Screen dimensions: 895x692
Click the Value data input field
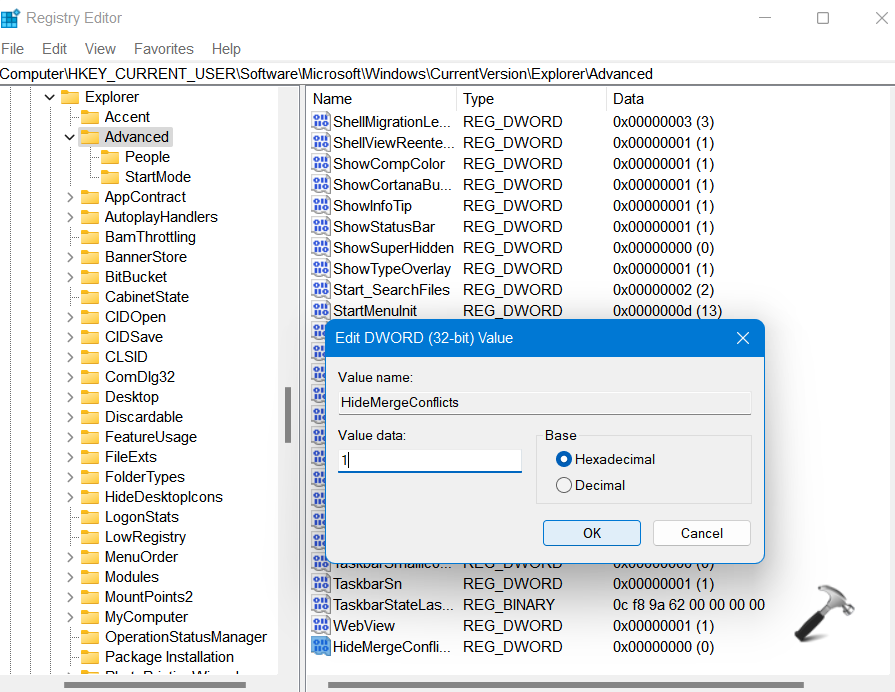click(x=430, y=461)
